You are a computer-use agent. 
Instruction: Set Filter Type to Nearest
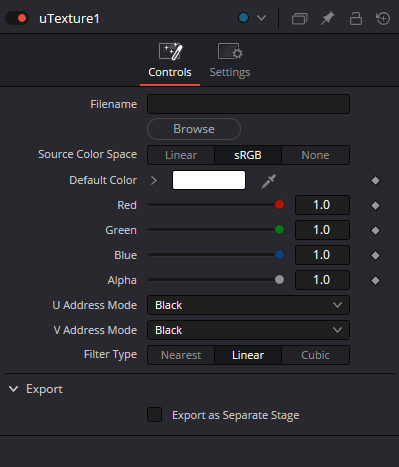pos(181,355)
